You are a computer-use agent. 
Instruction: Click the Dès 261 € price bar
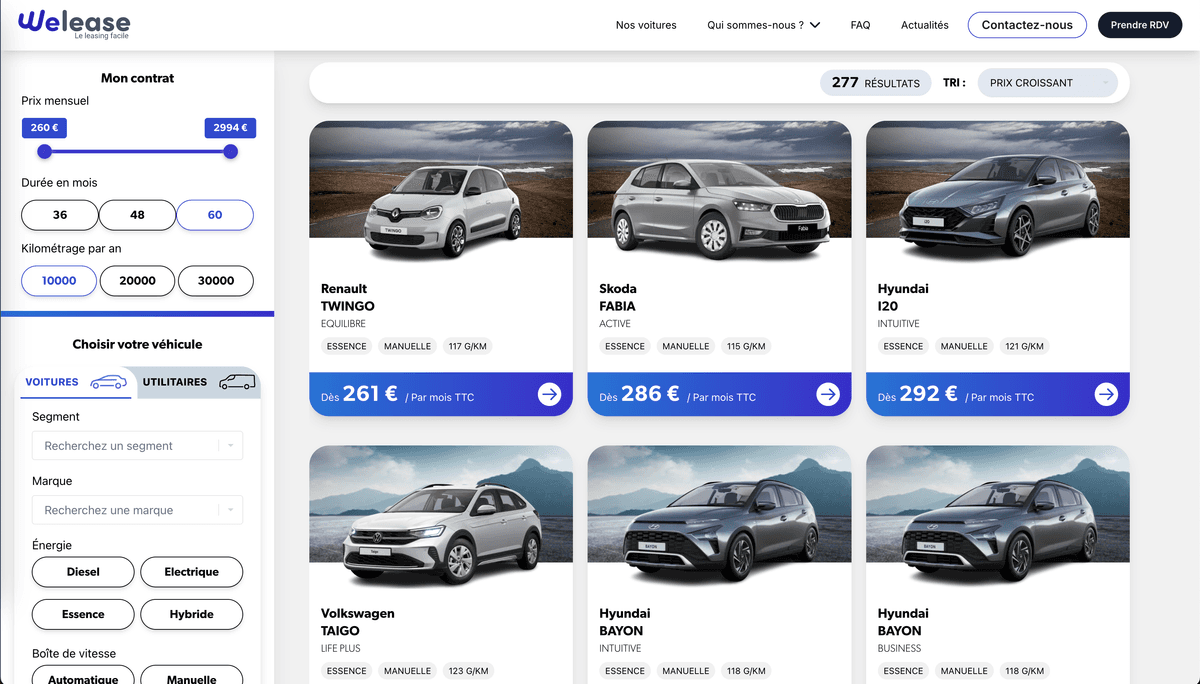(441, 394)
